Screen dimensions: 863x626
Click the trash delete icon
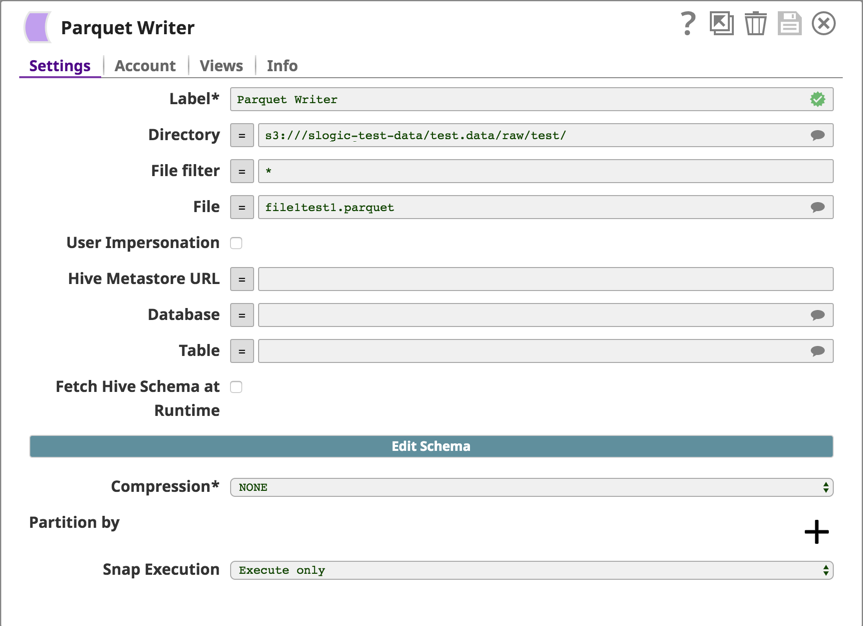tap(755, 24)
